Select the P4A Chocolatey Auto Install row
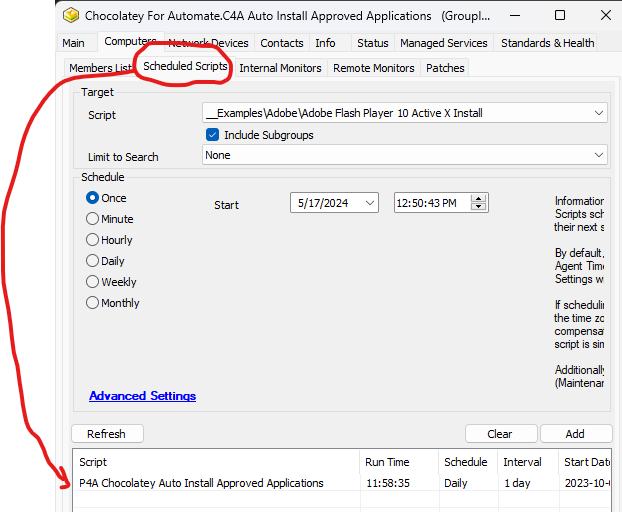Image resolution: width=622 pixels, height=512 pixels. pos(201,483)
